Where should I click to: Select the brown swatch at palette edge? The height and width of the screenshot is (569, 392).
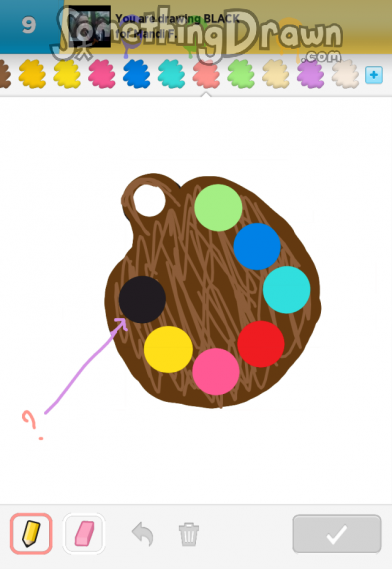coord(4,74)
